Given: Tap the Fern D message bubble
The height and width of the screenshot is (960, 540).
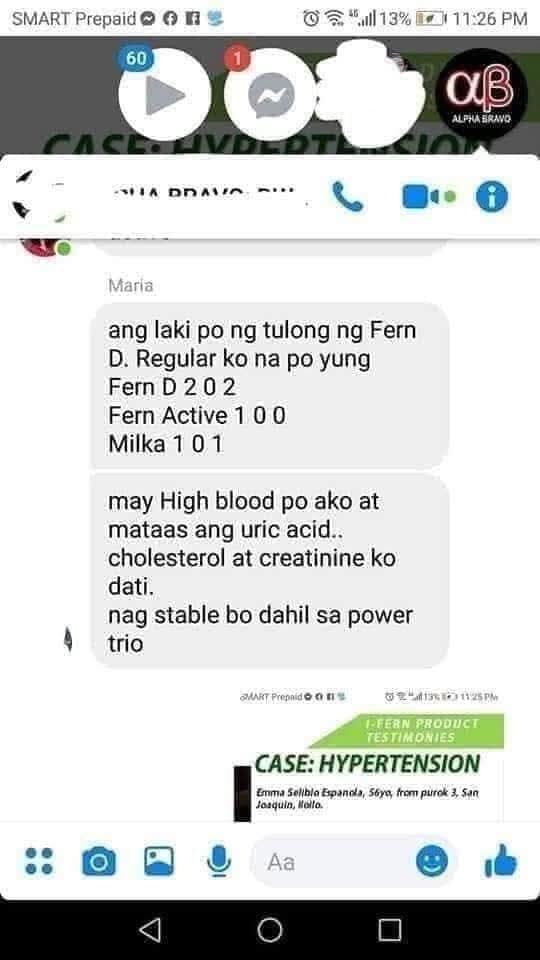Looking at the screenshot, I should [x=270, y=388].
